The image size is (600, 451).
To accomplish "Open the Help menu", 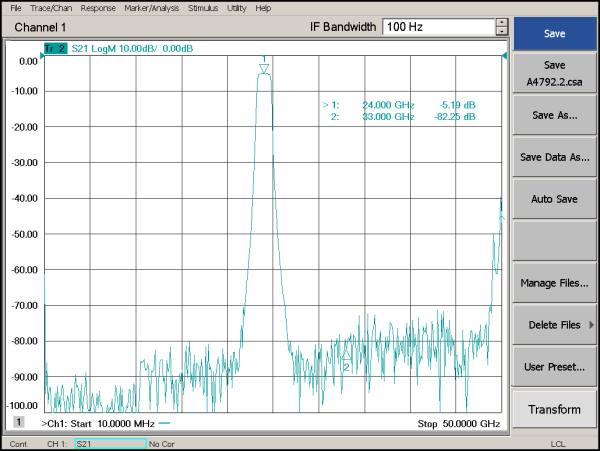I will tap(263, 8).
